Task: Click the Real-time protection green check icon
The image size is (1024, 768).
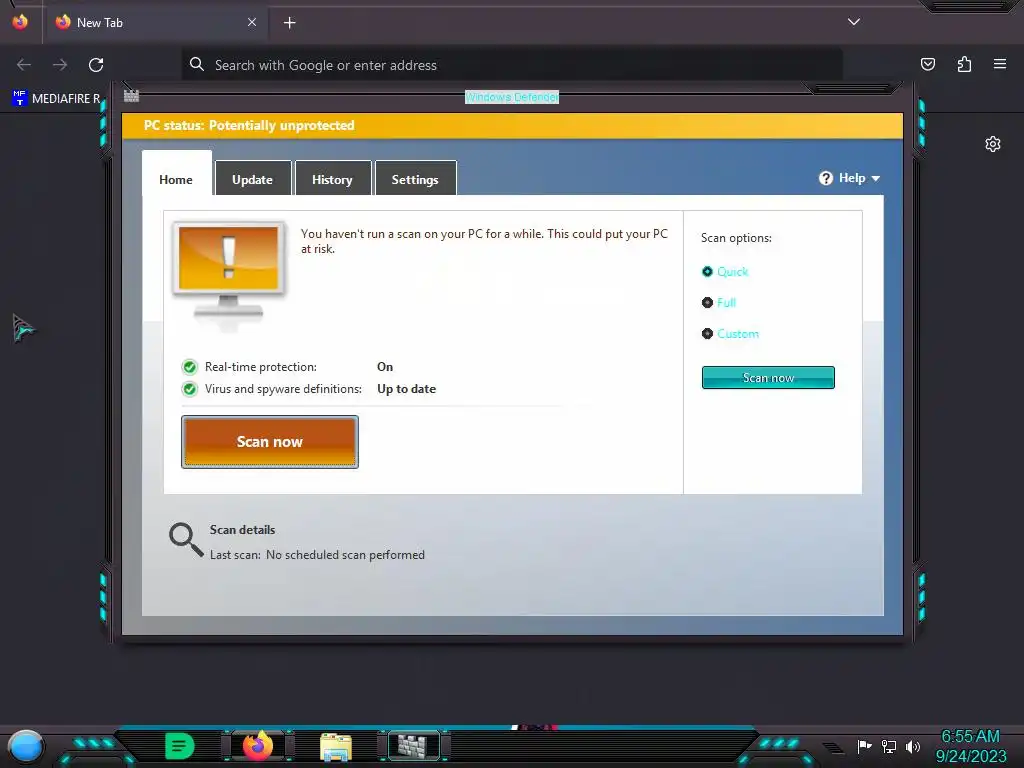Action: pyautogui.click(x=189, y=367)
